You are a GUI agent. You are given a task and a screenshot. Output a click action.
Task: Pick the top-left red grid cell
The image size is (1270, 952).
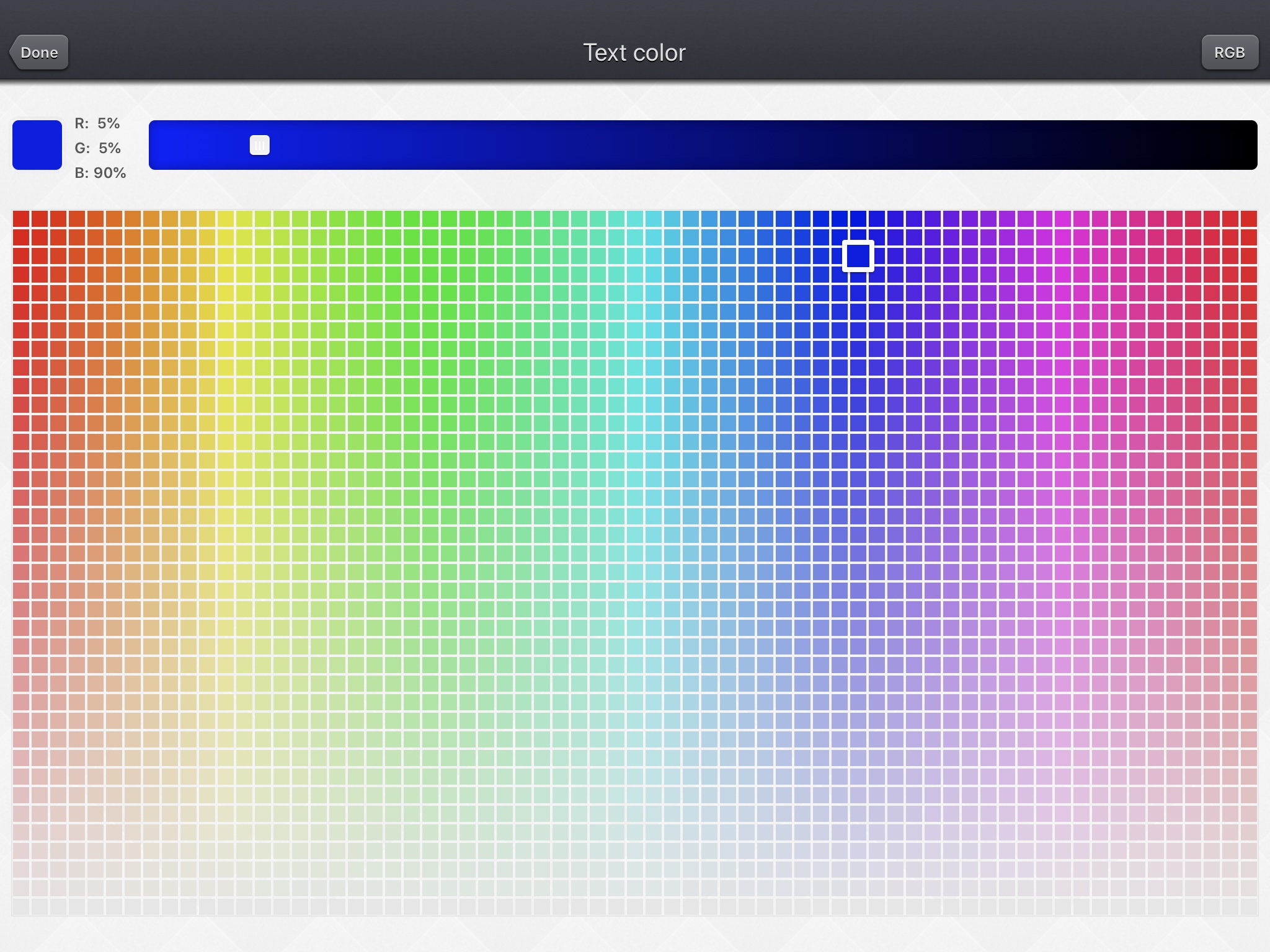tap(21, 219)
